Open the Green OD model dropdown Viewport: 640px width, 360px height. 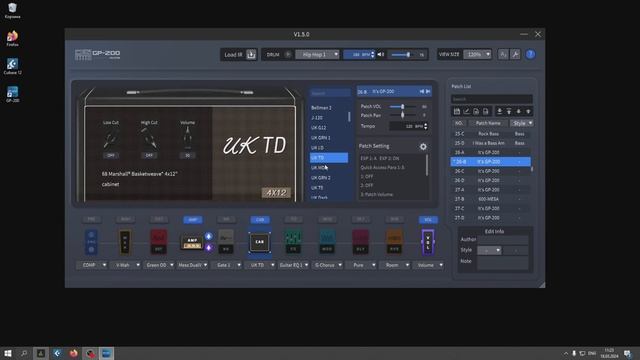(159, 265)
